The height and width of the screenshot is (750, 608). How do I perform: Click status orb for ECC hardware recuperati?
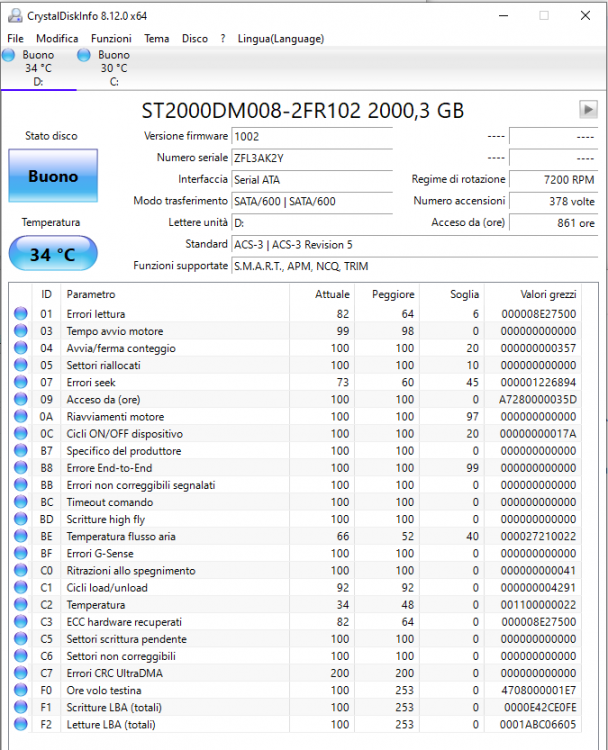tap(21, 622)
